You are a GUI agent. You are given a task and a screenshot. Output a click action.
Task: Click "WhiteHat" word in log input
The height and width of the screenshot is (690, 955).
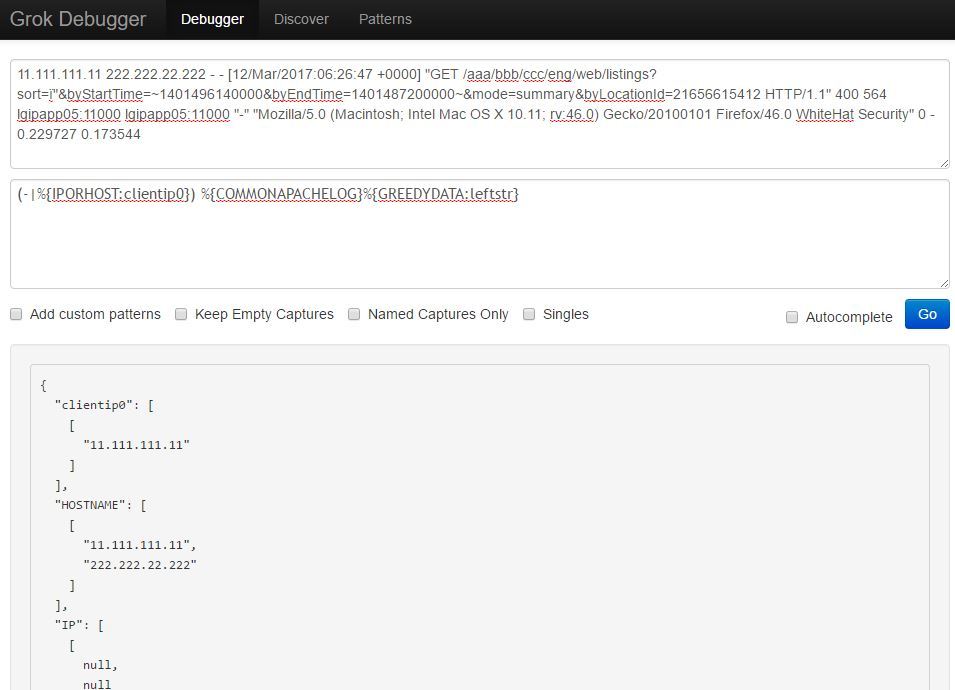pos(825,114)
